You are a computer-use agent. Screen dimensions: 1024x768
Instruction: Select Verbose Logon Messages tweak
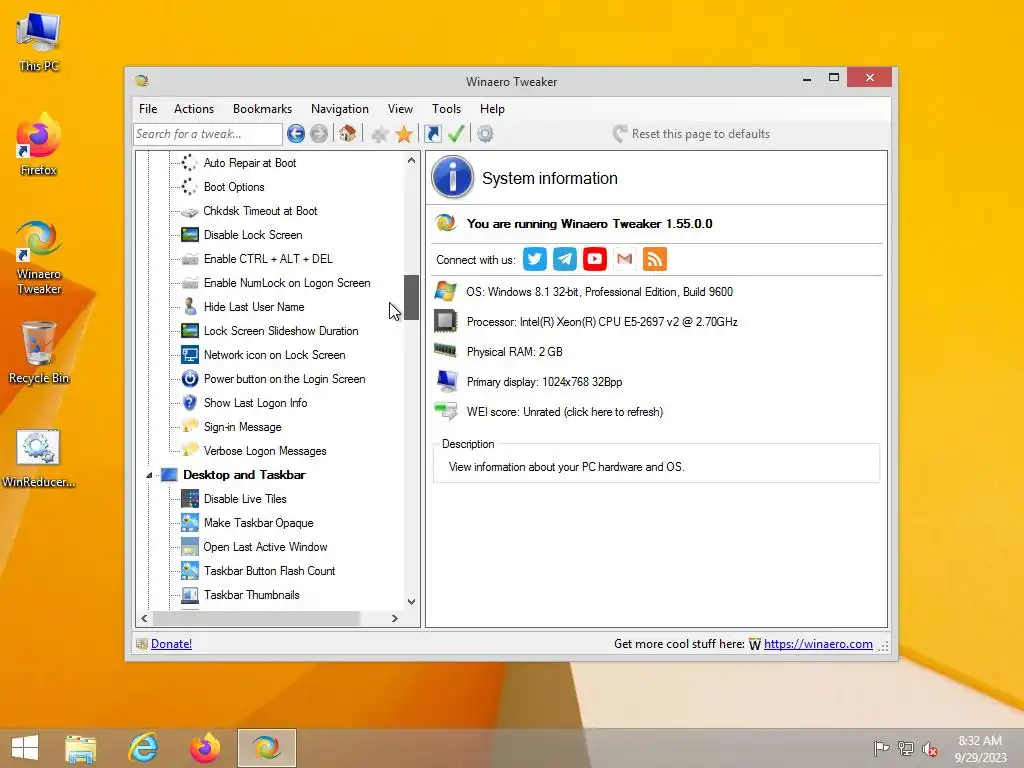pos(264,451)
